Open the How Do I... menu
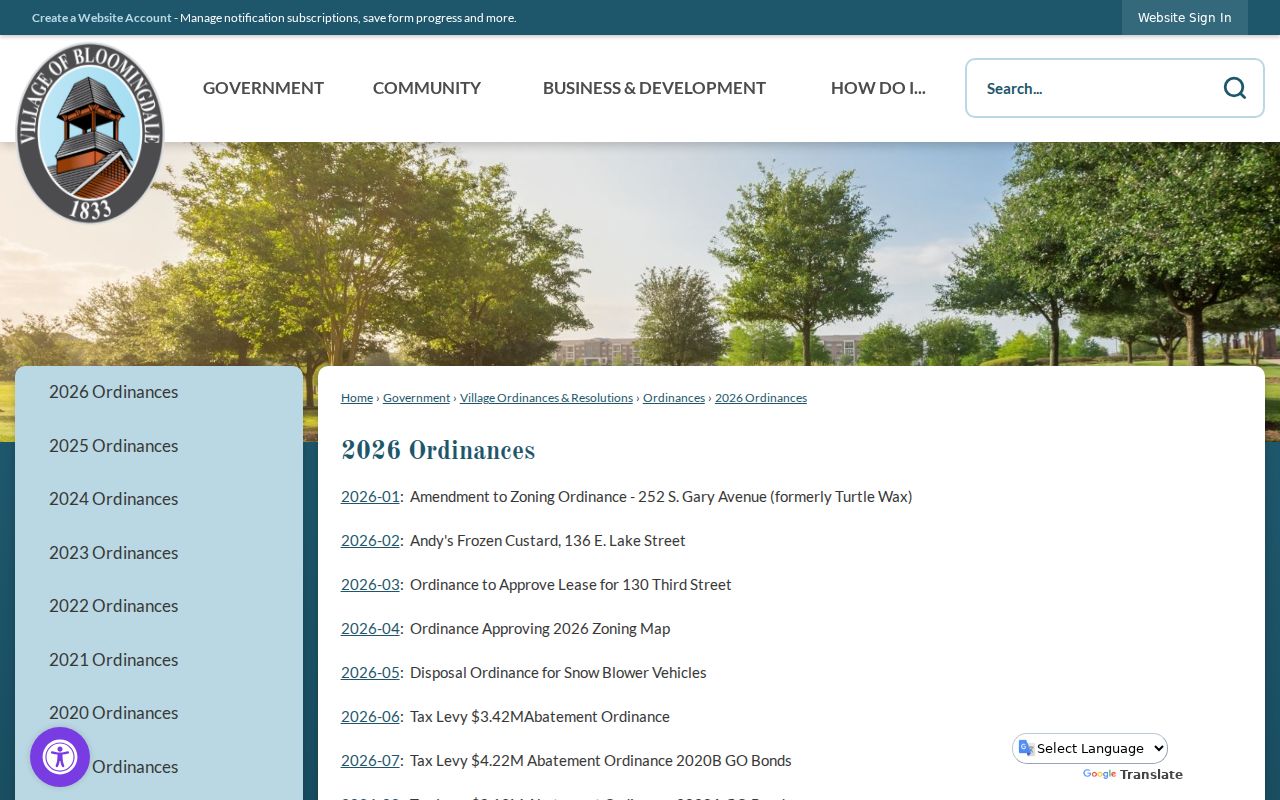The image size is (1280, 800). [x=878, y=88]
